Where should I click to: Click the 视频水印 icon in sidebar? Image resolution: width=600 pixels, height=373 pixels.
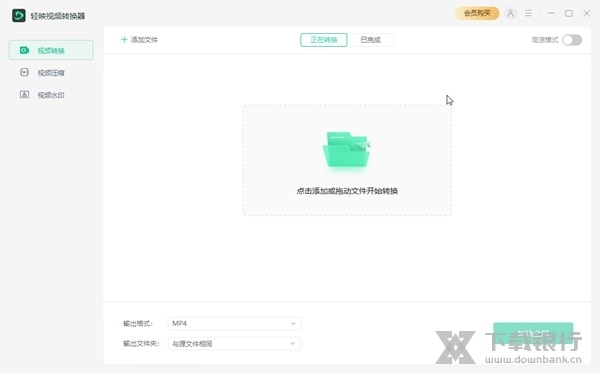pyautogui.click(x=24, y=94)
